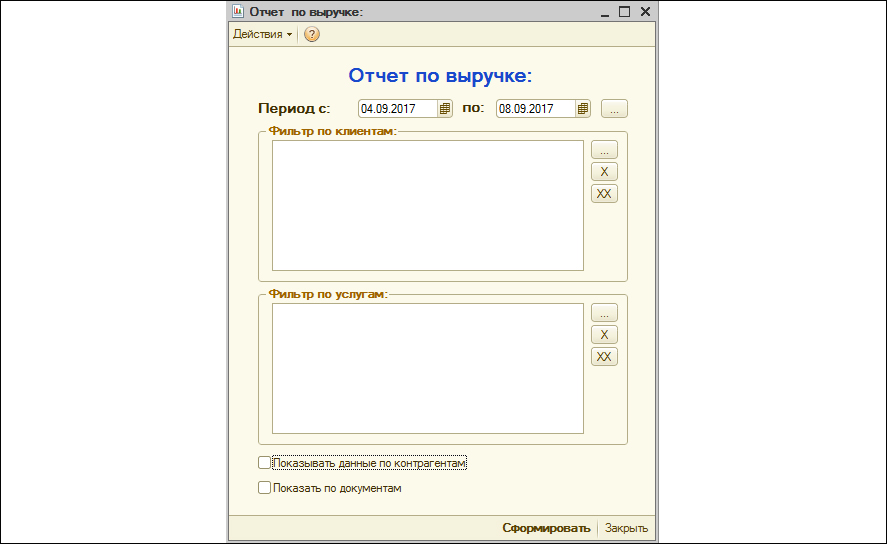887x544 pixels.
Task: Open period selection ellipsis button
Action: (x=615, y=108)
